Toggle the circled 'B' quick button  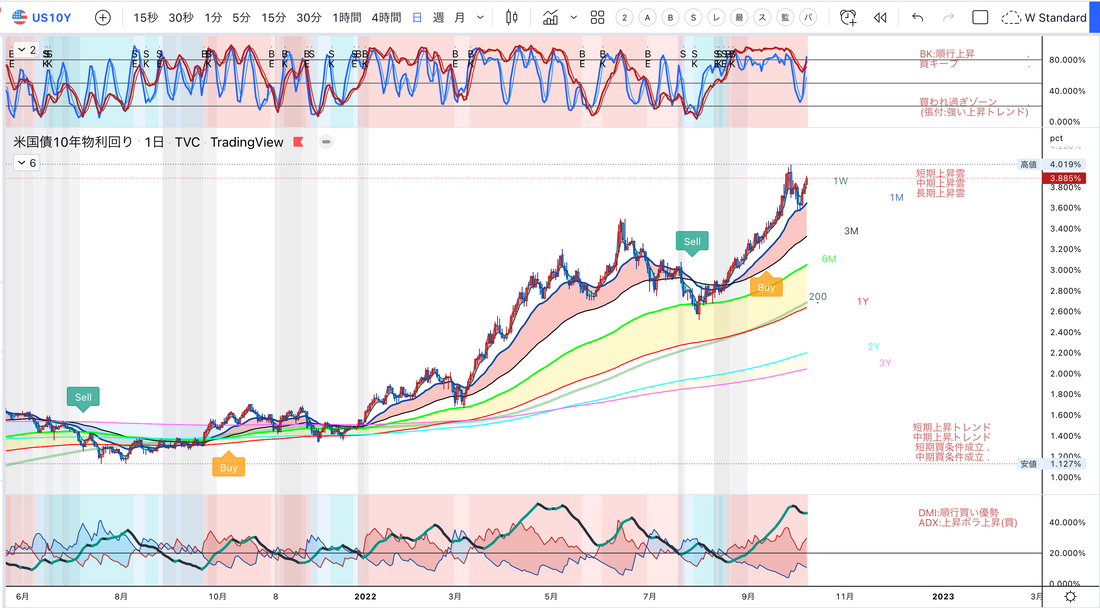coord(670,17)
